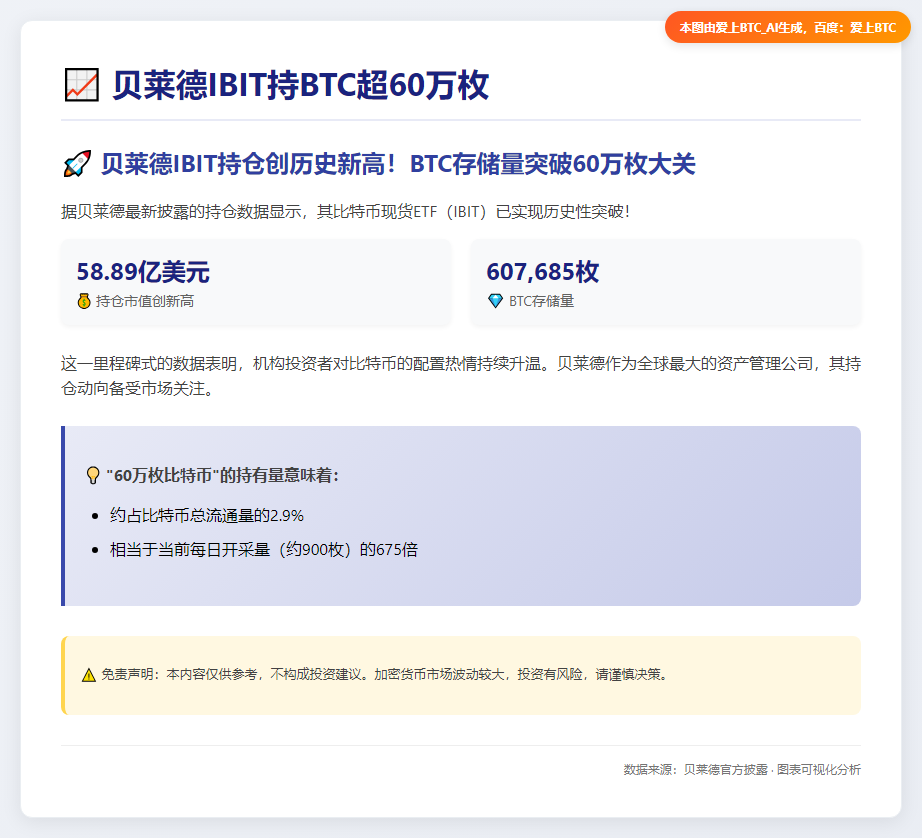
Task: Click the paragraph starting 这一里程碑式的数据表明
Action: (461, 376)
